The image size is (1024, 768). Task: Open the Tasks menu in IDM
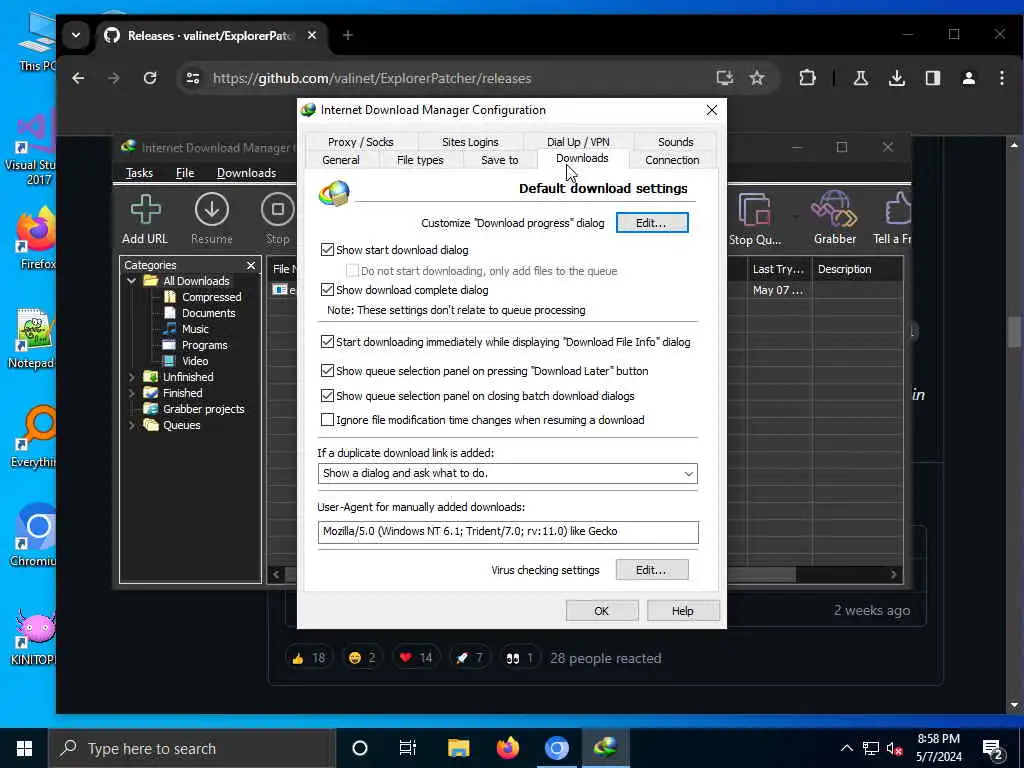click(x=139, y=173)
